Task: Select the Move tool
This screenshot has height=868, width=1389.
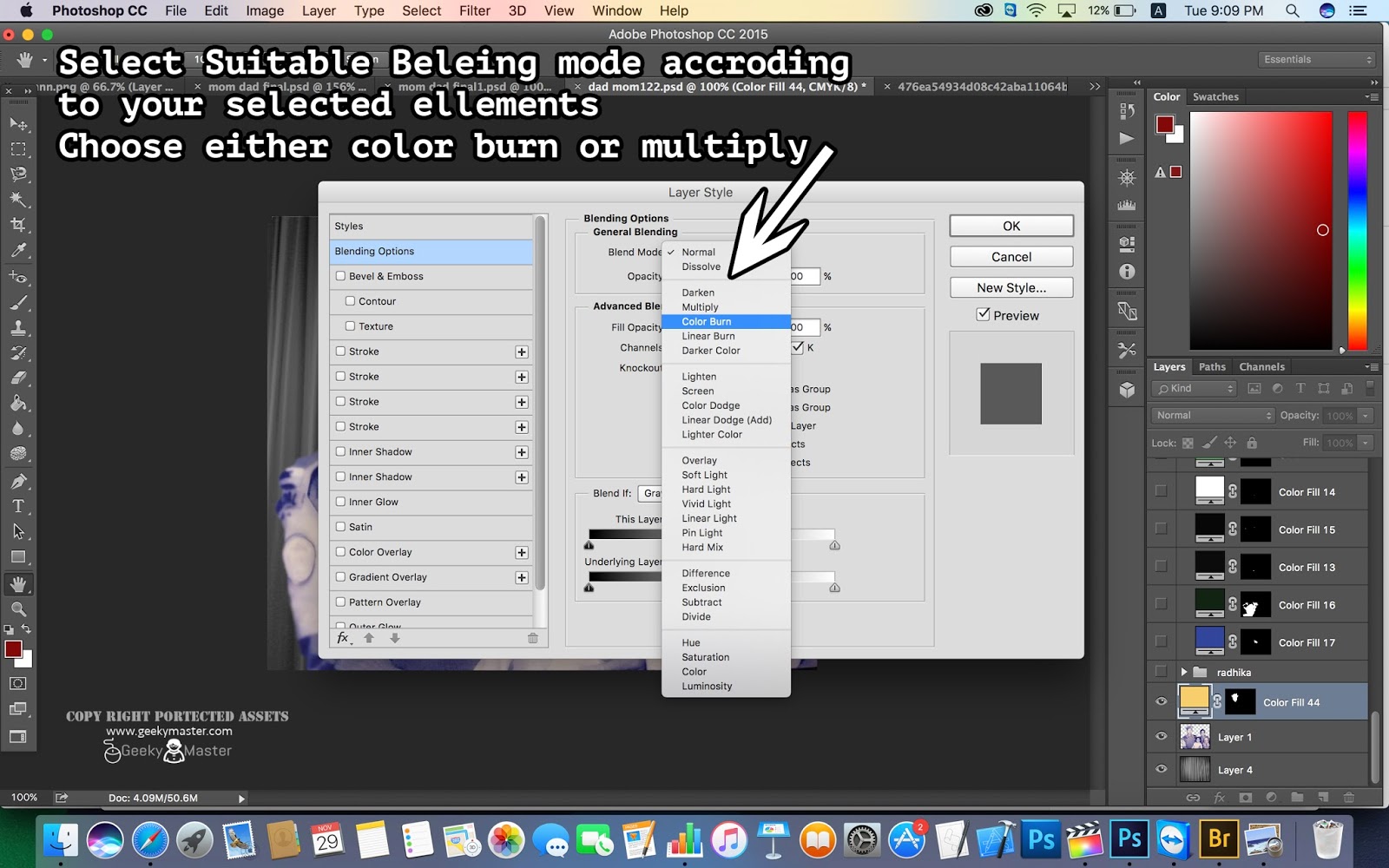Action: [18, 124]
